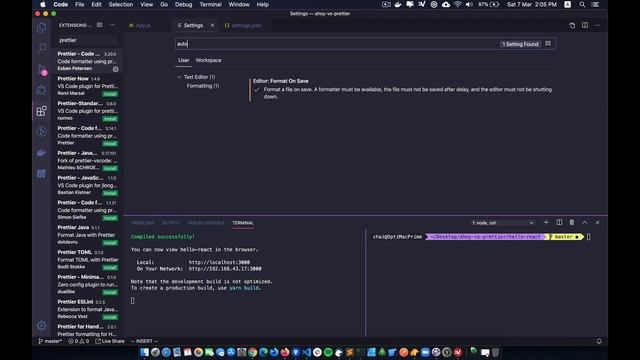Kill the terminal with the trash icon
The image size is (640, 360).
[x=572, y=222]
